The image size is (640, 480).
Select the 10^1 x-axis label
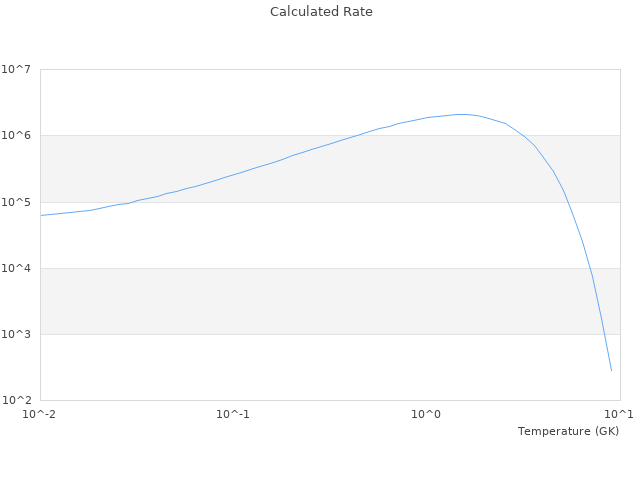click(x=618, y=415)
